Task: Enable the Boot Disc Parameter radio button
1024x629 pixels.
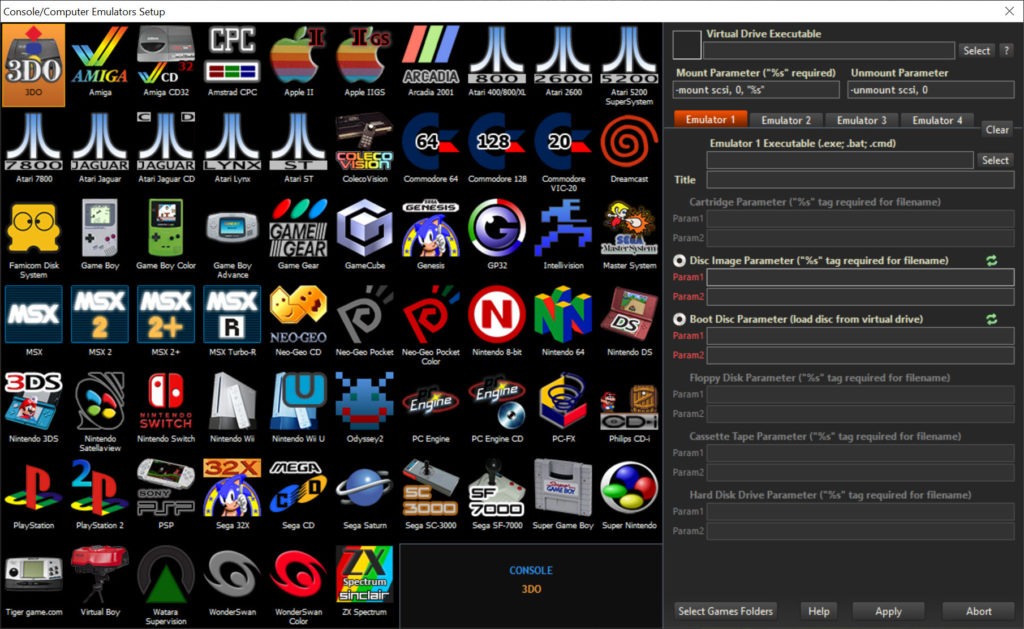Action: pyautogui.click(x=679, y=319)
